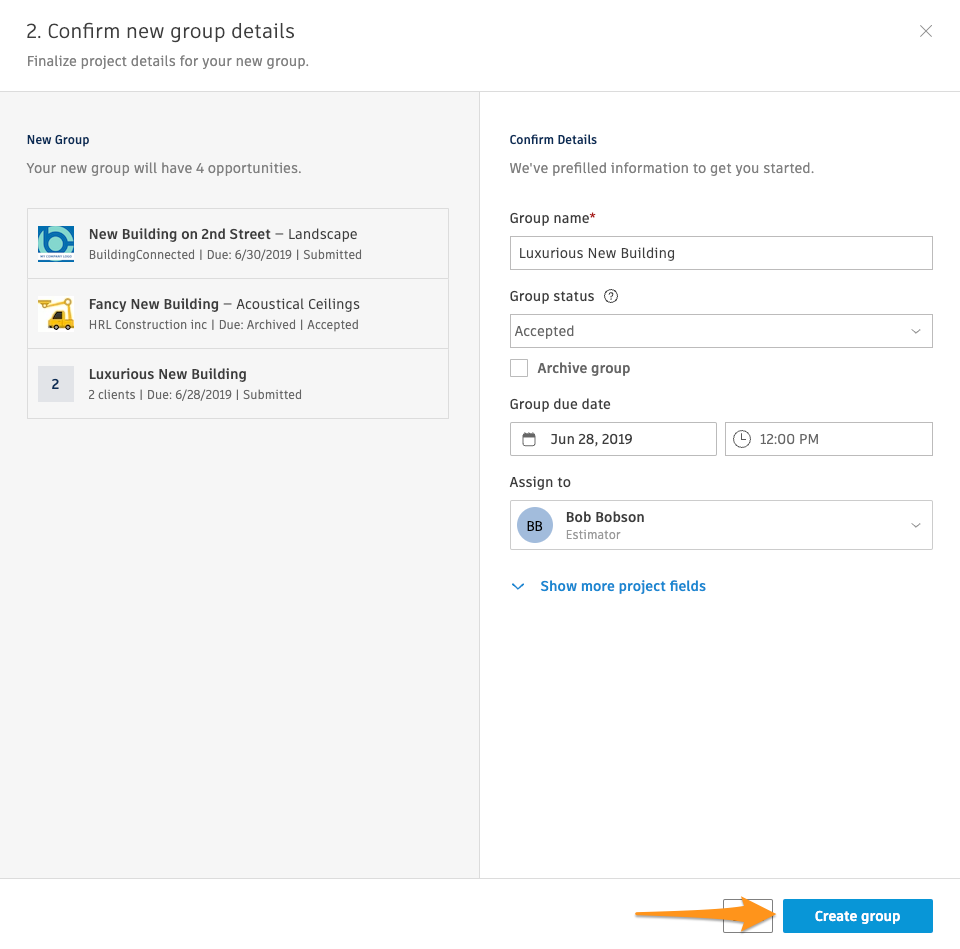Close the Confirm new group details dialog

925,31
